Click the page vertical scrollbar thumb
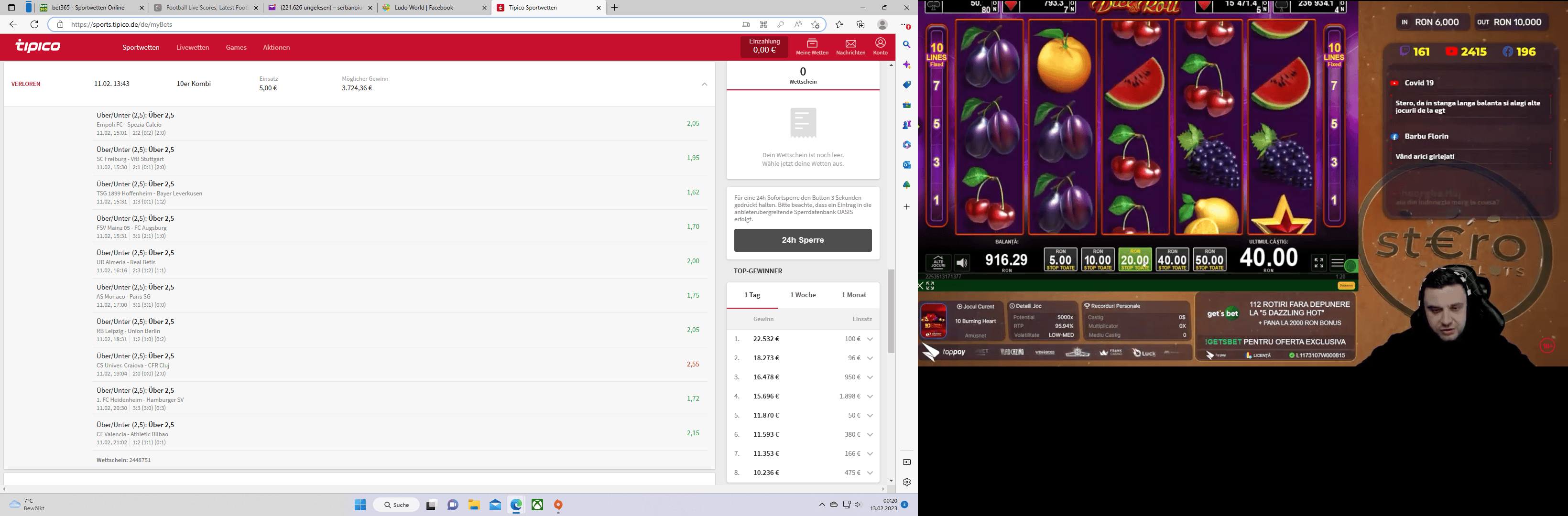 point(891,311)
